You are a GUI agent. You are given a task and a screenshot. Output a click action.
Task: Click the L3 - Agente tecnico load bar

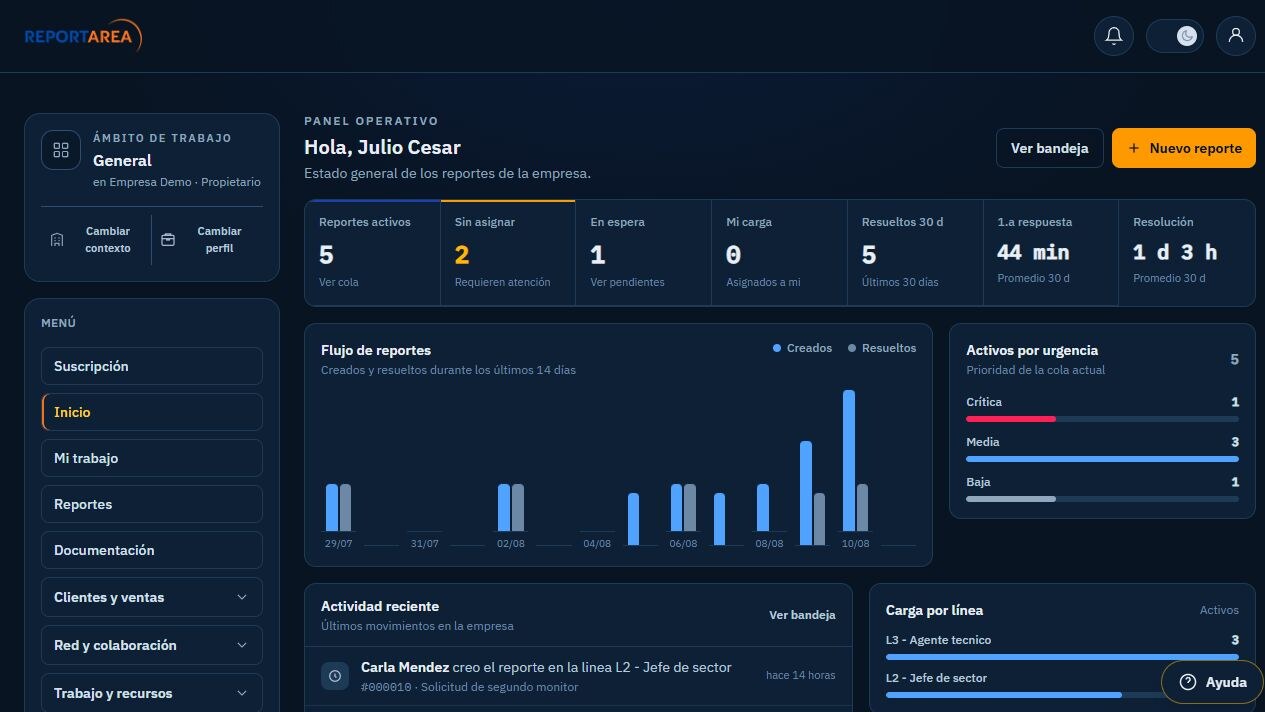1062,657
